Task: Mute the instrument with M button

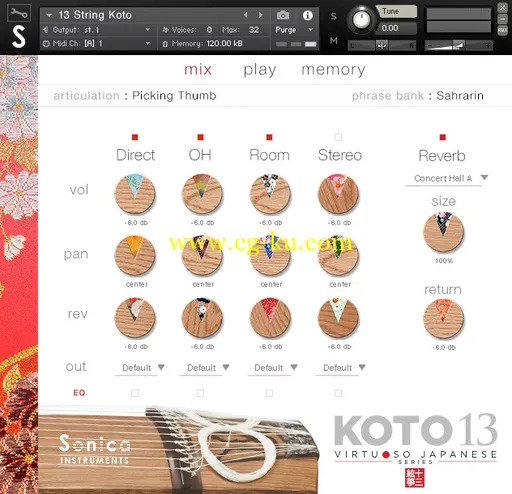Action: tap(334, 41)
